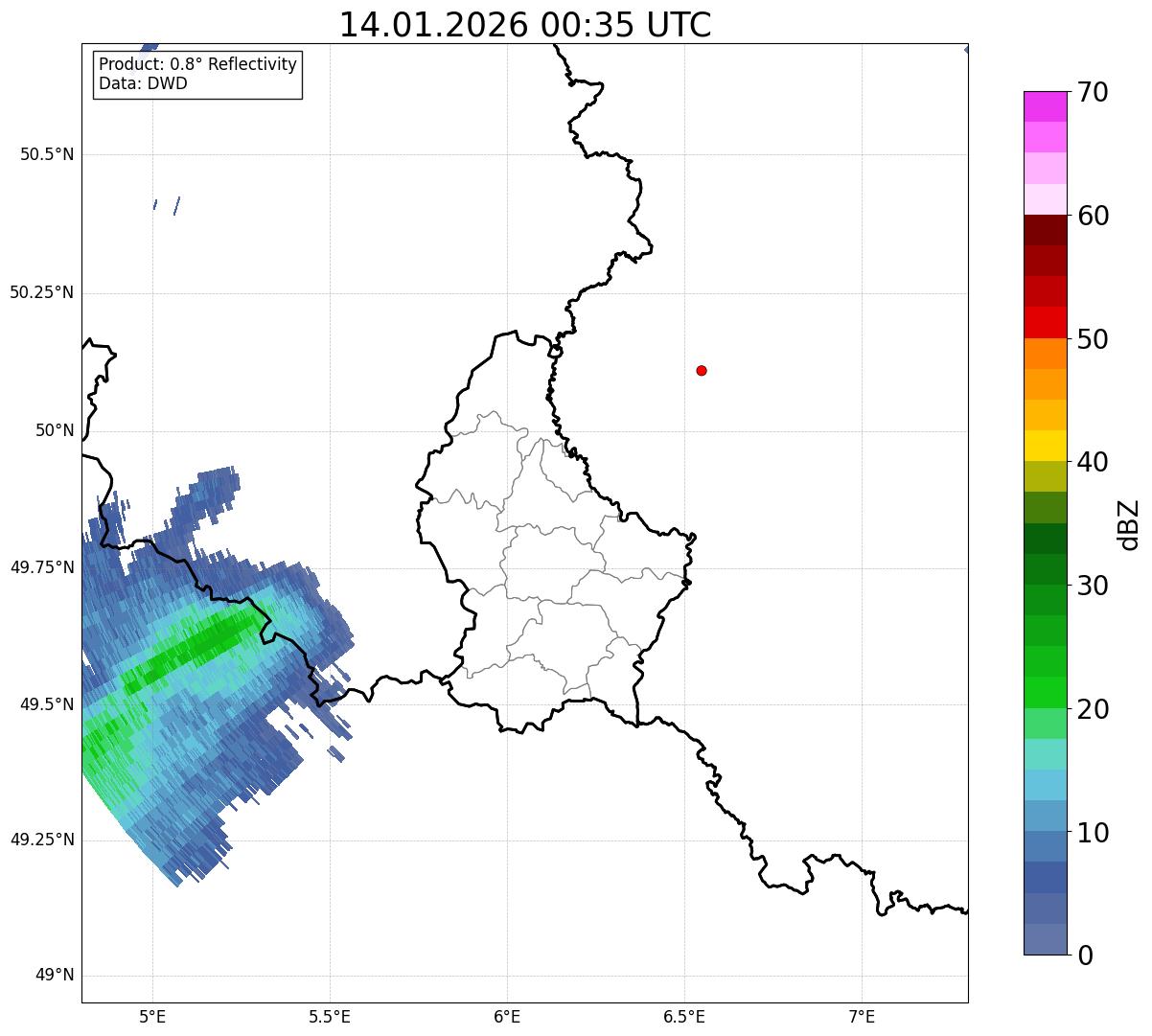Click the 'dBZ' colorbar label
This screenshot has width=1152, height=1036.
click(x=1129, y=523)
